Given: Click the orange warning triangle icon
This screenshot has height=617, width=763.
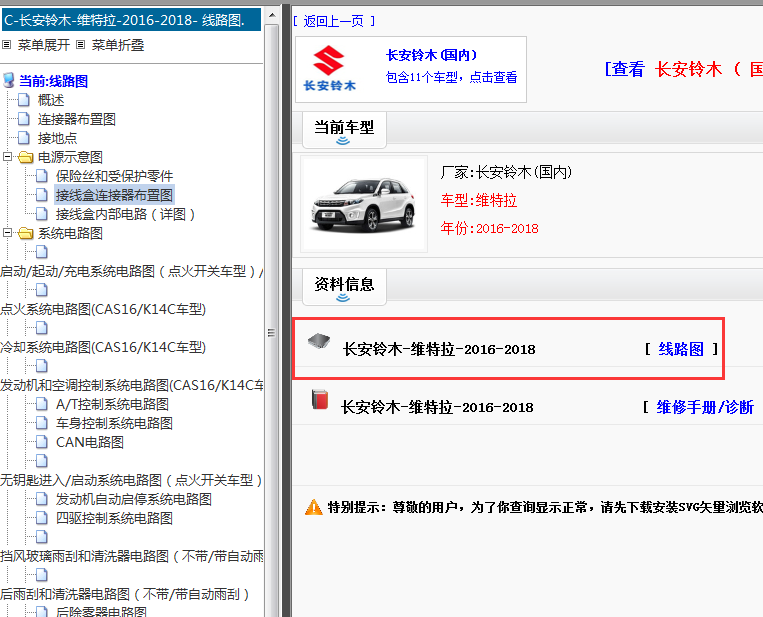Looking at the screenshot, I should pyautogui.click(x=313, y=507).
